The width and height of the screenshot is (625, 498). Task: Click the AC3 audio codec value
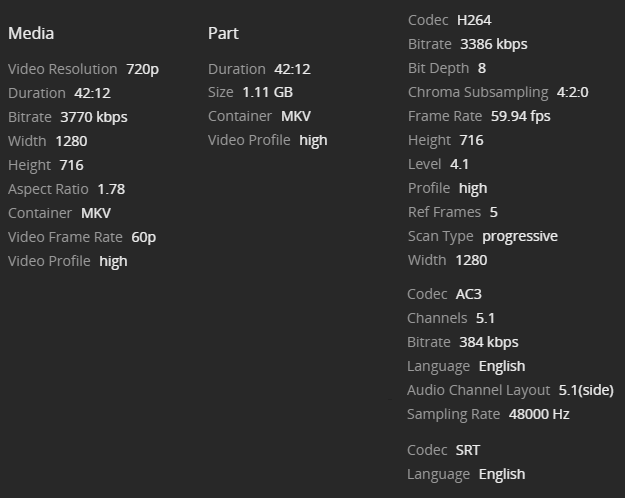click(x=468, y=294)
